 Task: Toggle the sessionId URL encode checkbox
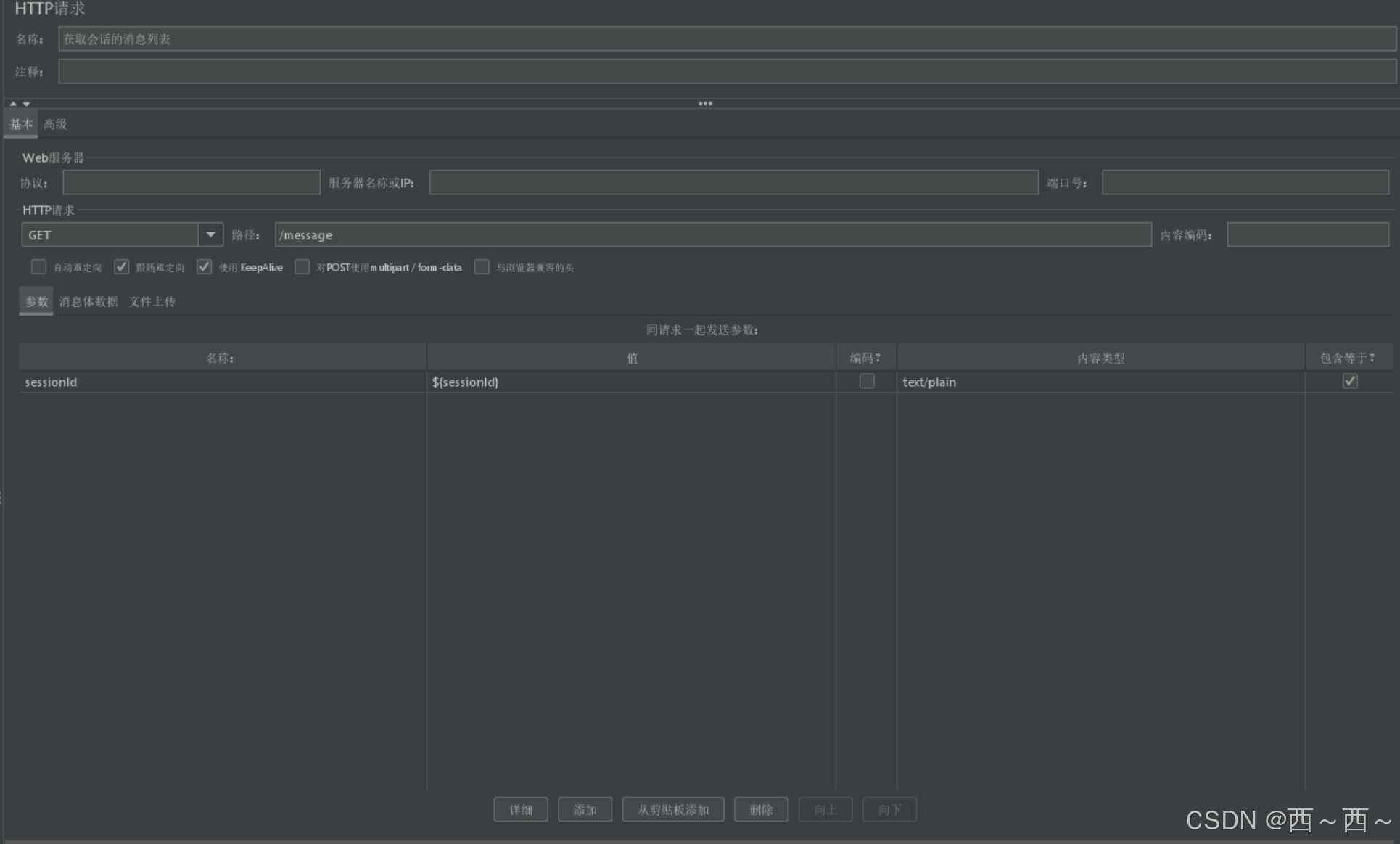click(867, 381)
